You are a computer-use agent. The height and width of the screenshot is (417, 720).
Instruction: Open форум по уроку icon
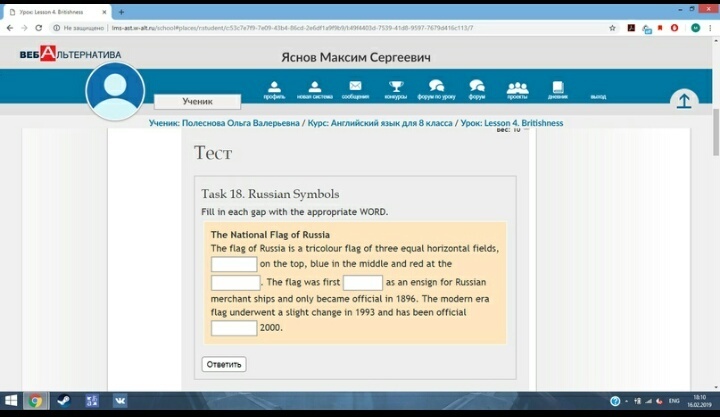[436, 89]
